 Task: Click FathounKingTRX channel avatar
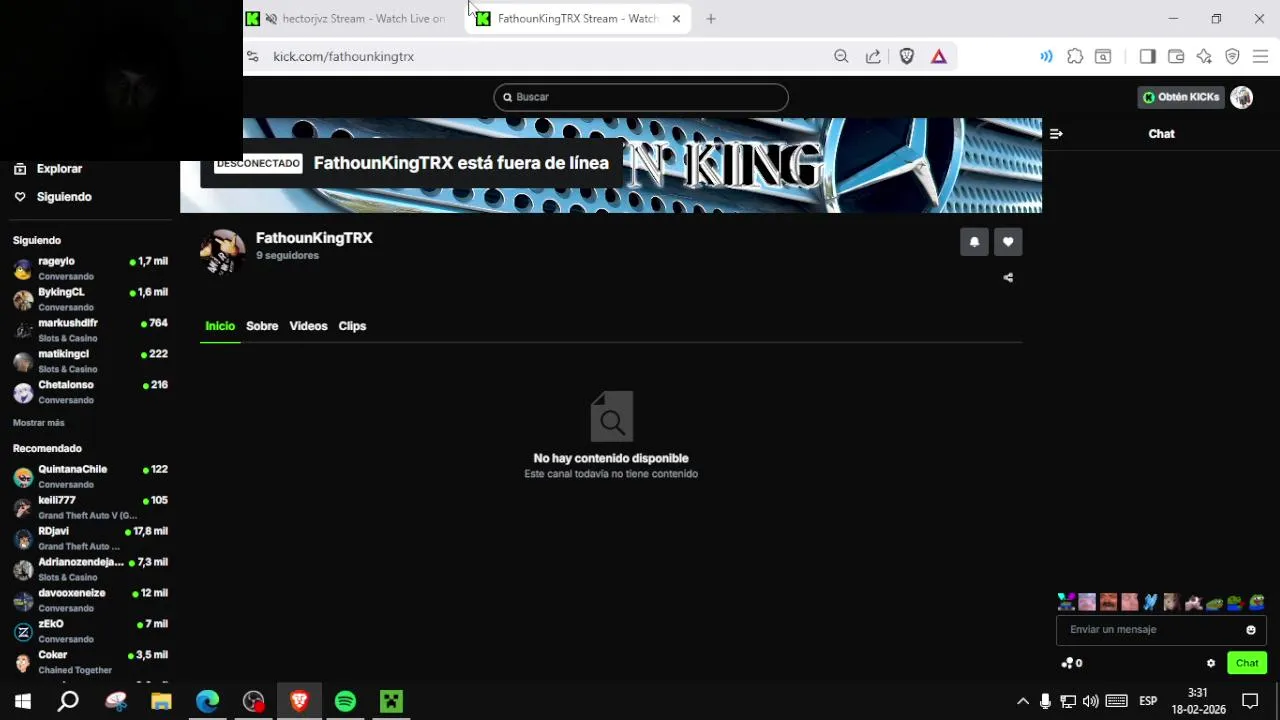click(x=222, y=252)
